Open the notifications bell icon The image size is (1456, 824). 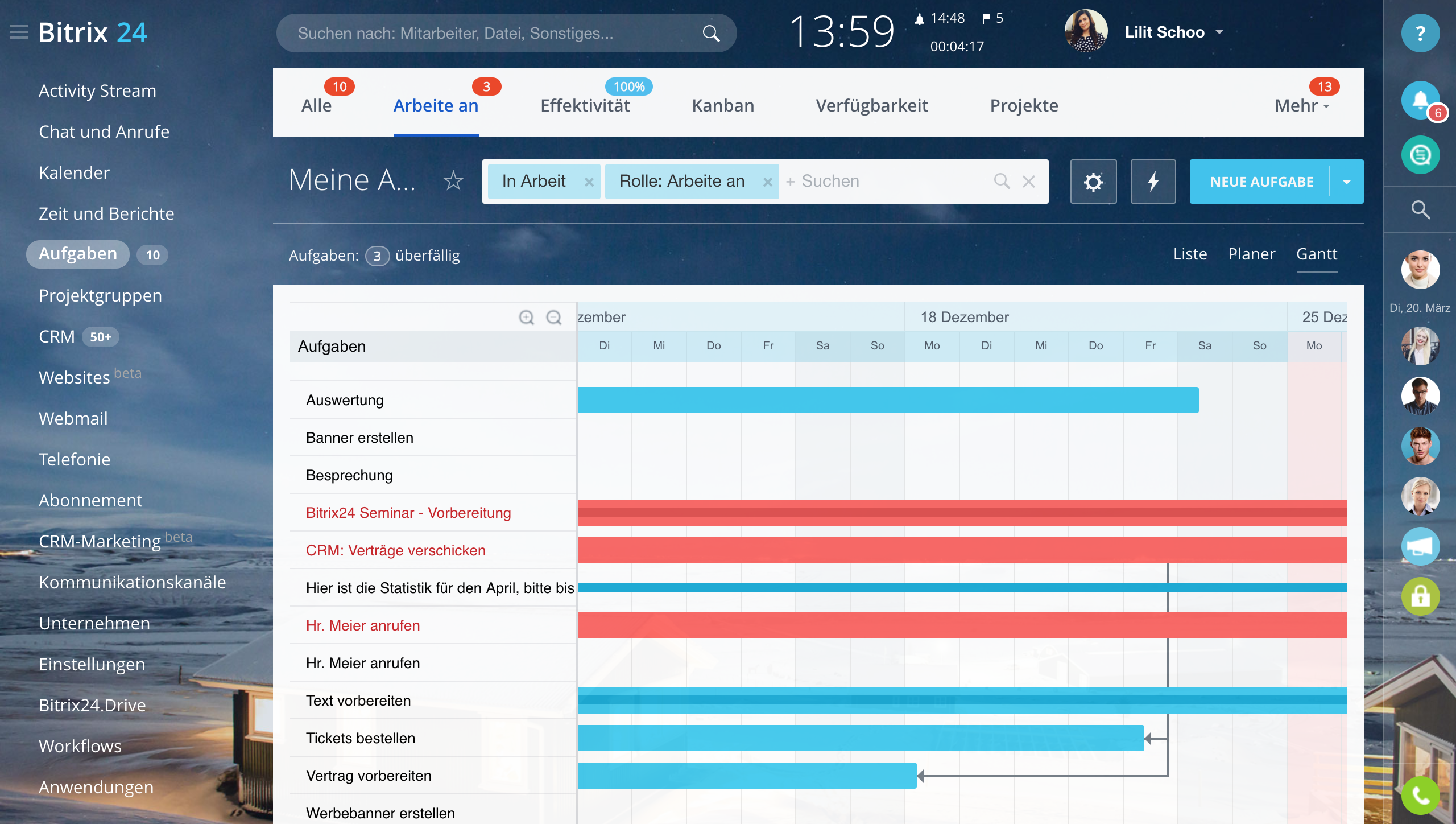[x=1420, y=100]
